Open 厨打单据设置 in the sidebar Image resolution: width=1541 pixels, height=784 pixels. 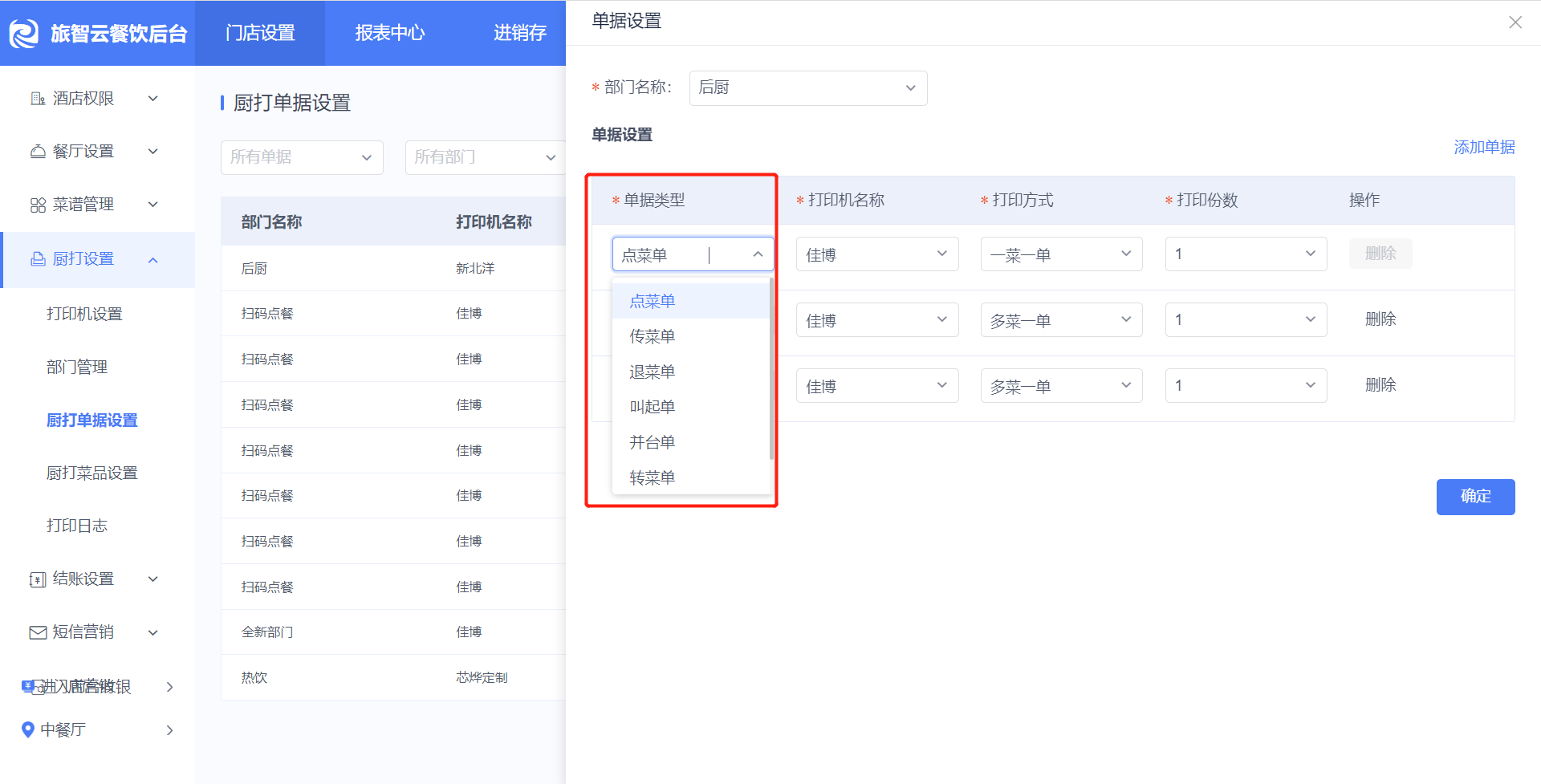tap(92, 420)
